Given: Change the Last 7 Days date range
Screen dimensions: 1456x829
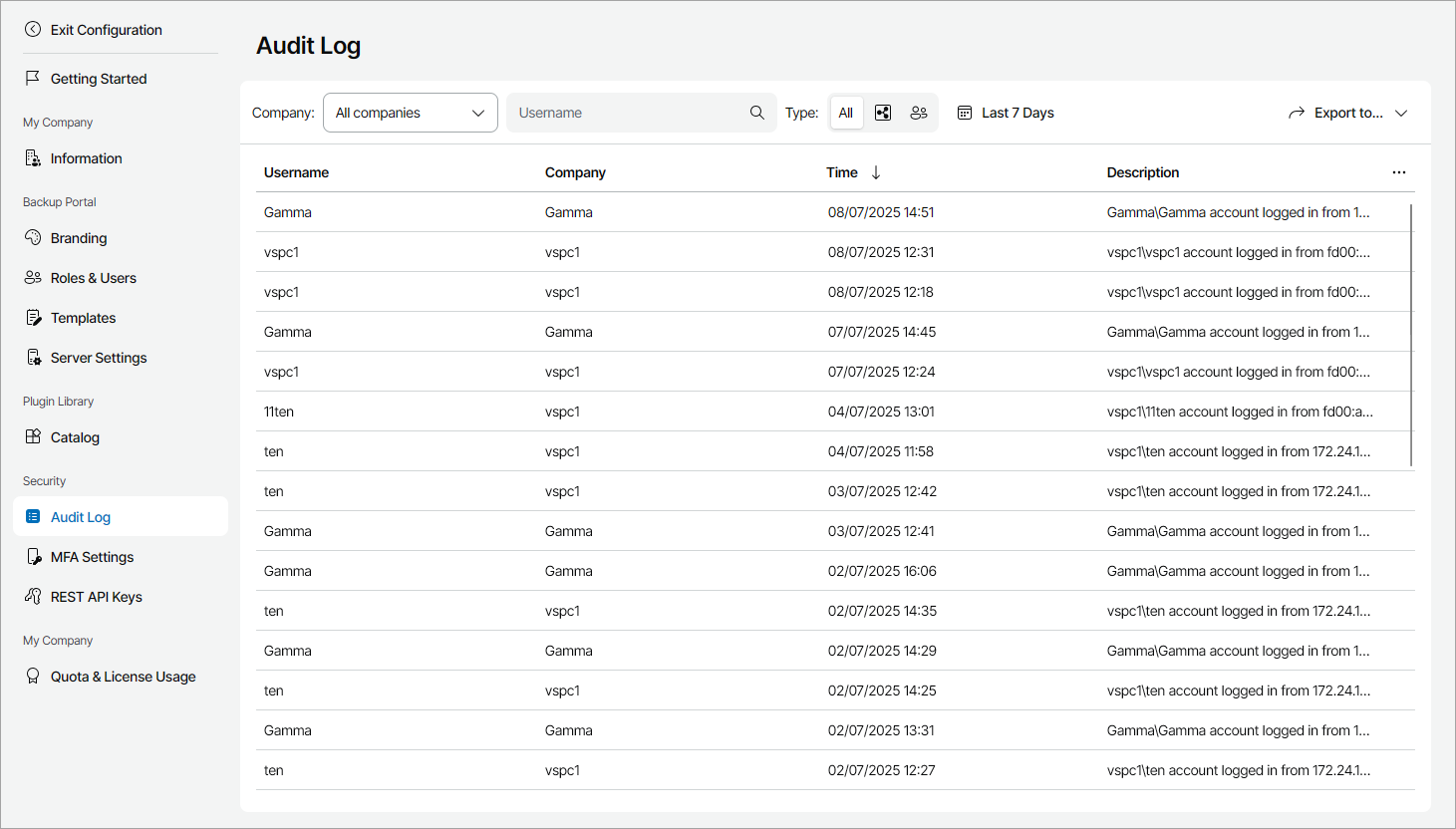Looking at the screenshot, I should click(x=1006, y=112).
